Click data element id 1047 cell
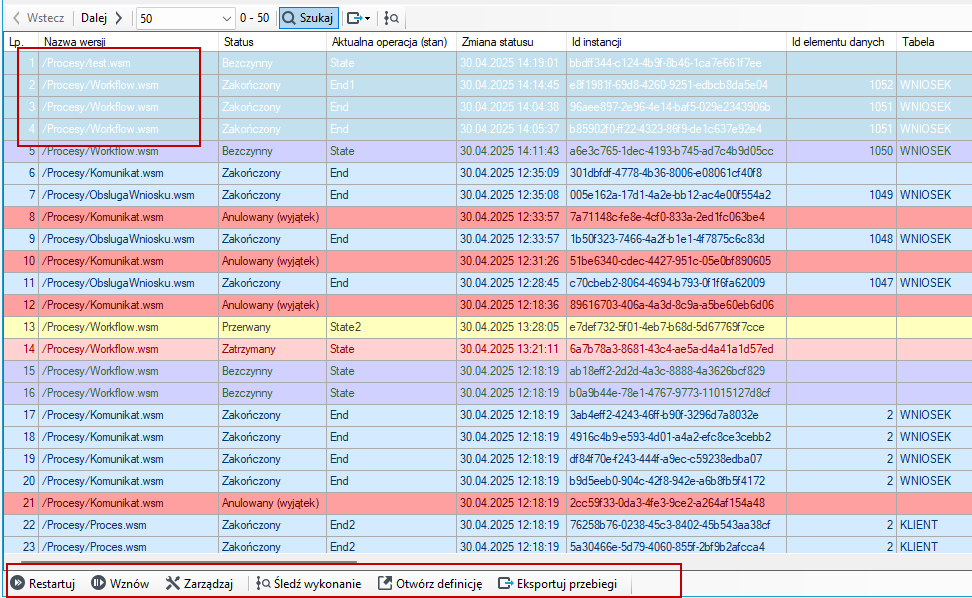Screen dimensions: 972x598 841,283
